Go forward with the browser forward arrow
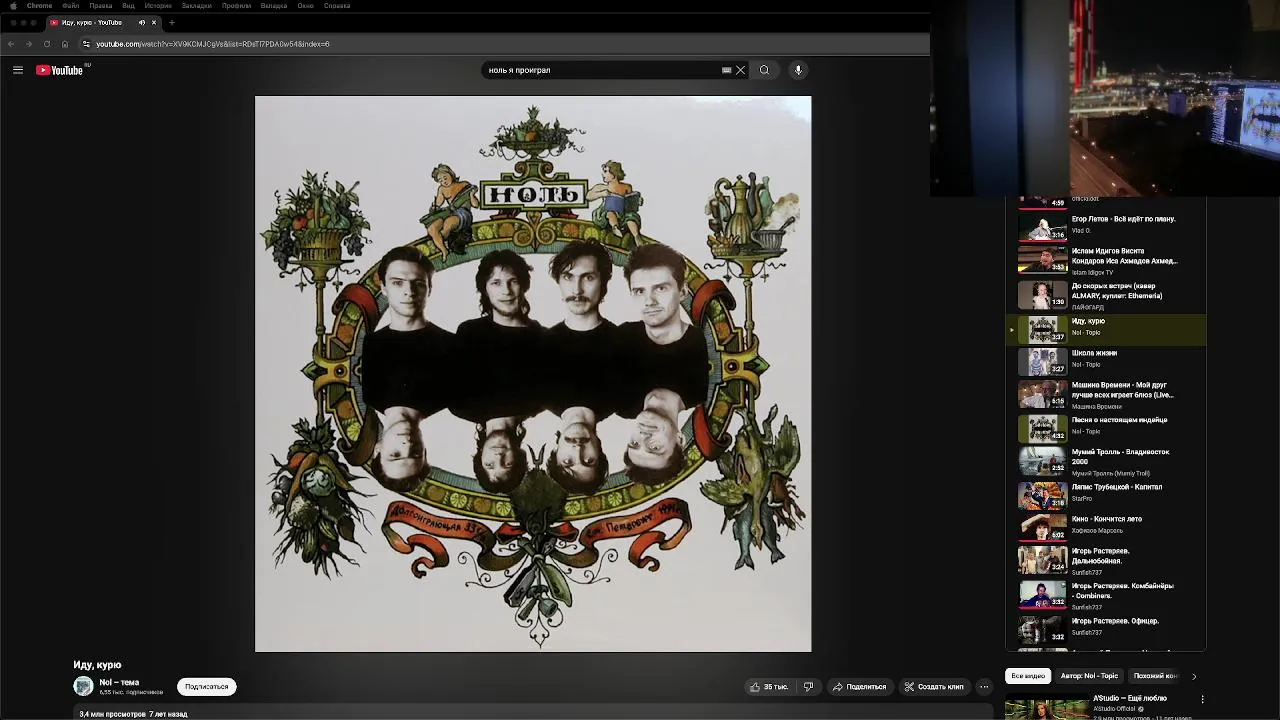 coord(29,44)
